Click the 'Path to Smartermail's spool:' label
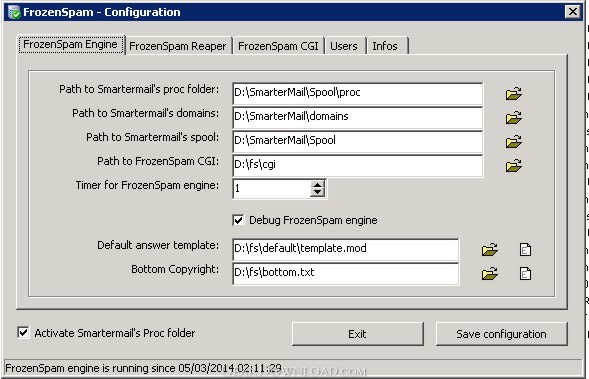The image size is (589, 379). pyautogui.click(x=153, y=137)
